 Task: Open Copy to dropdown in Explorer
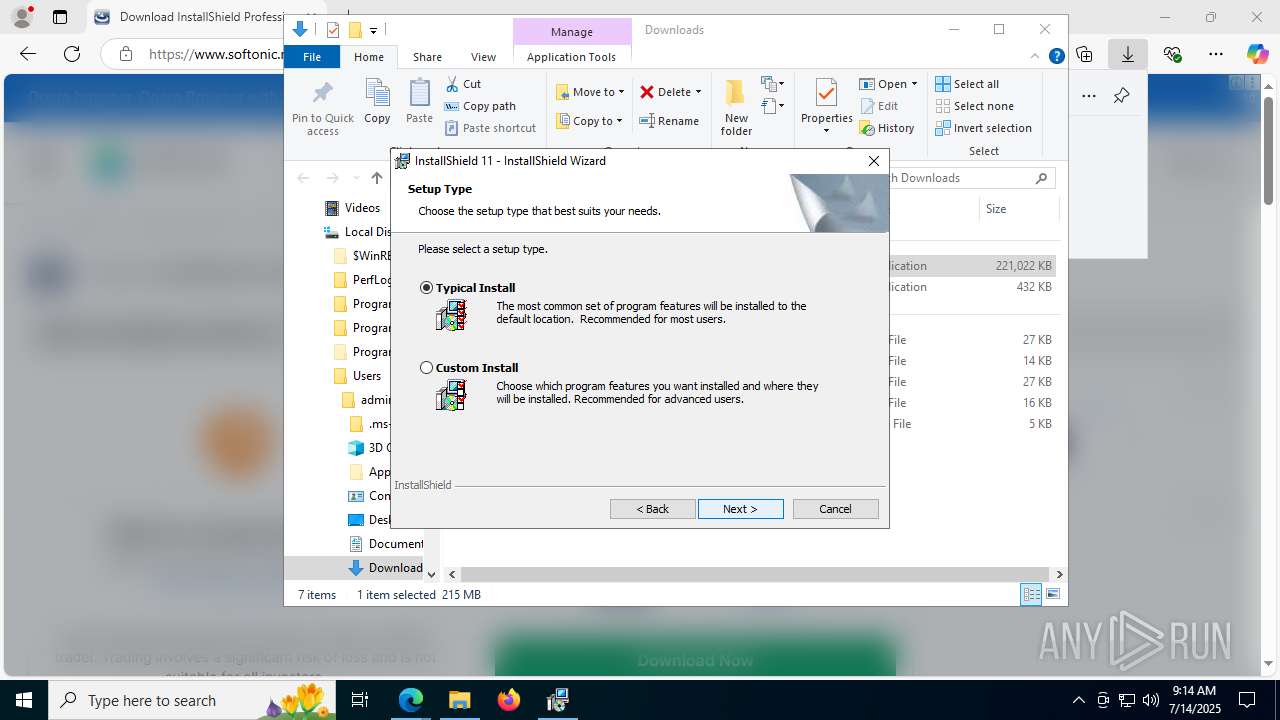pyautogui.click(x=589, y=121)
